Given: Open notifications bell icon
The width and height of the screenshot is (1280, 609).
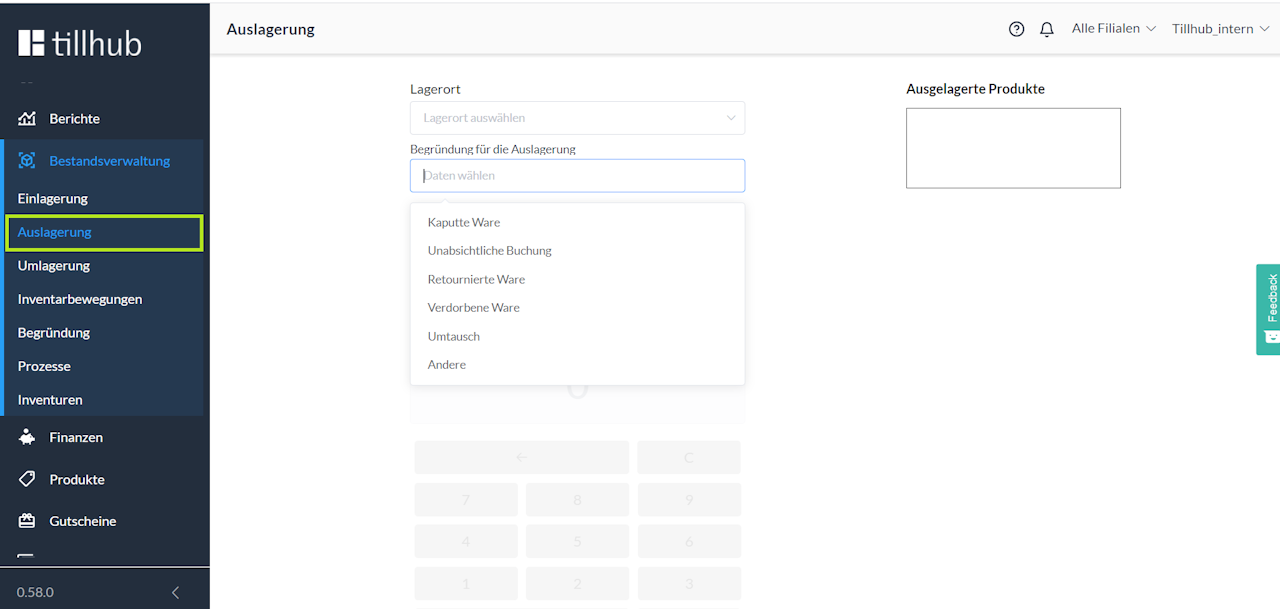Looking at the screenshot, I should (x=1047, y=29).
